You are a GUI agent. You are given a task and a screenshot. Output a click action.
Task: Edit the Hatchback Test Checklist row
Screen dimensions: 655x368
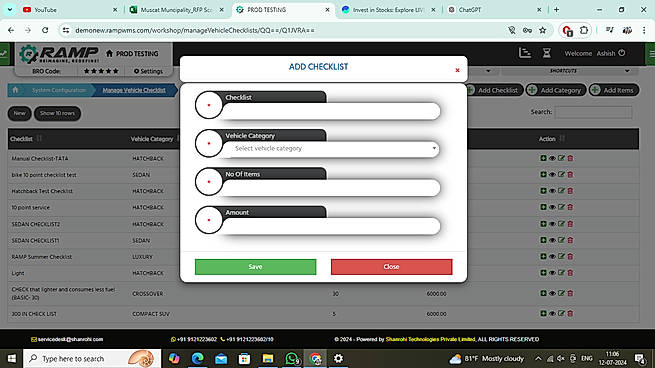561,191
